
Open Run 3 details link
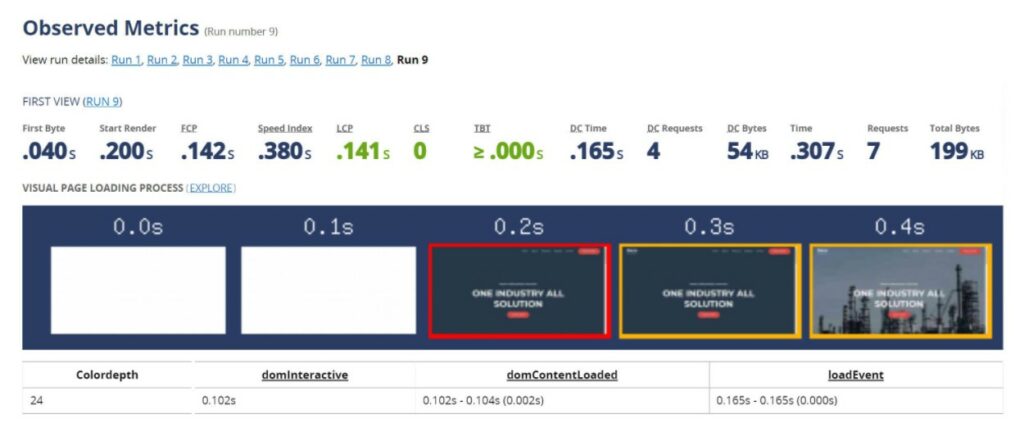(x=197, y=60)
